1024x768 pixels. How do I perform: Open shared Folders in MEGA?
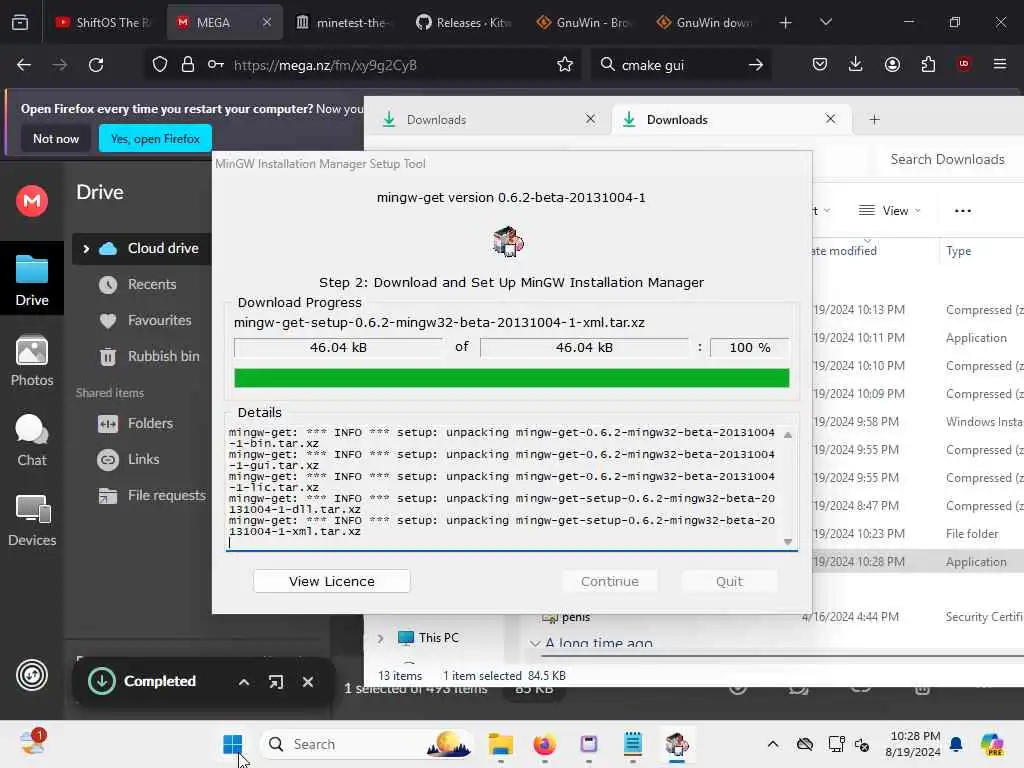150,423
